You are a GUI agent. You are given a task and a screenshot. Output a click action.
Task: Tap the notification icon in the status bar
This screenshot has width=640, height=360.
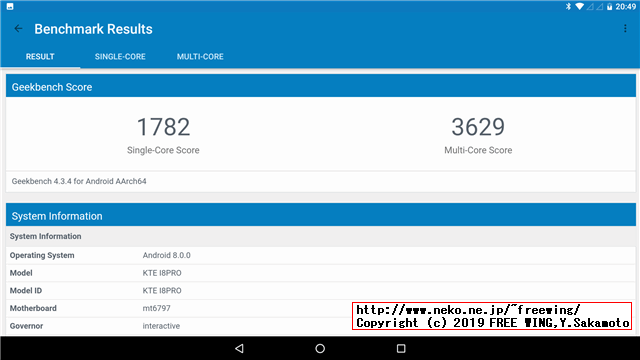coord(10,7)
